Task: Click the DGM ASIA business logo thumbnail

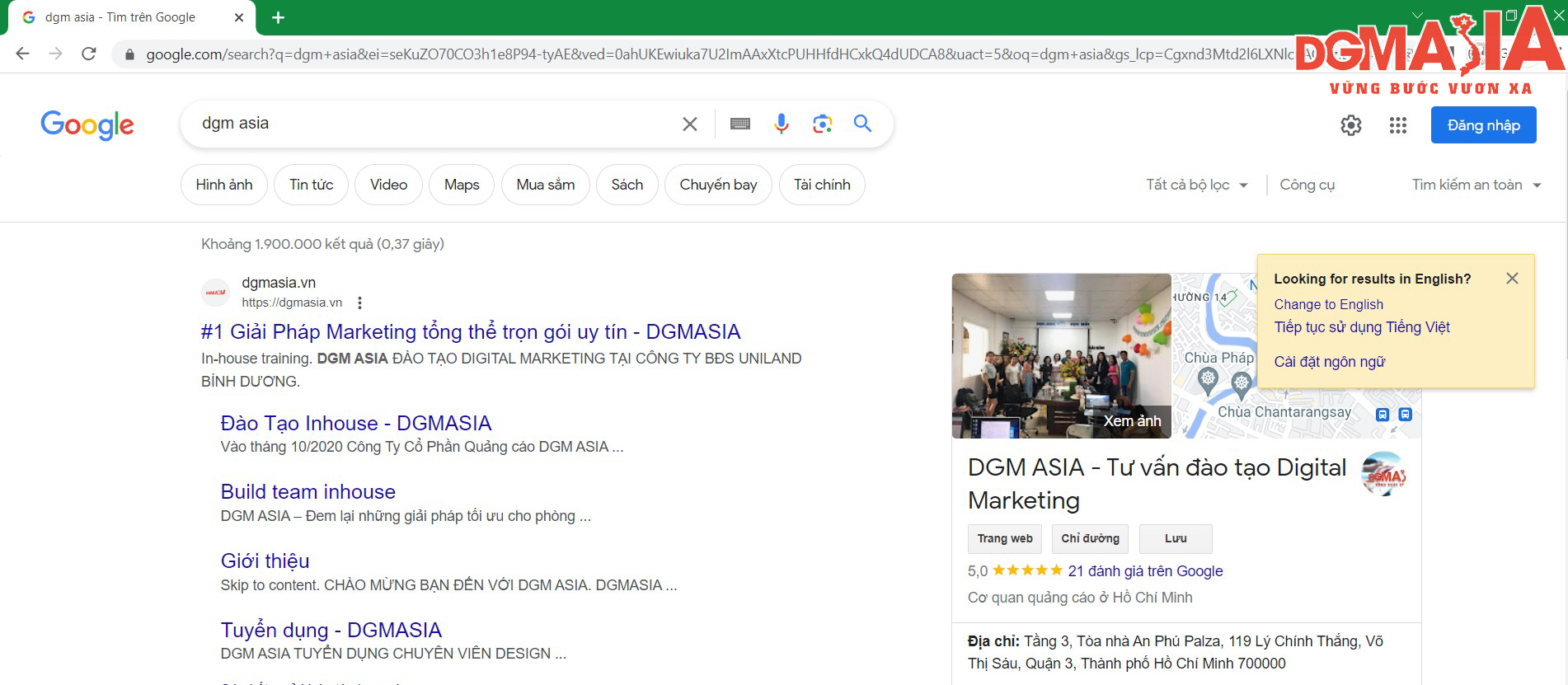Action: click(1383, 474)
